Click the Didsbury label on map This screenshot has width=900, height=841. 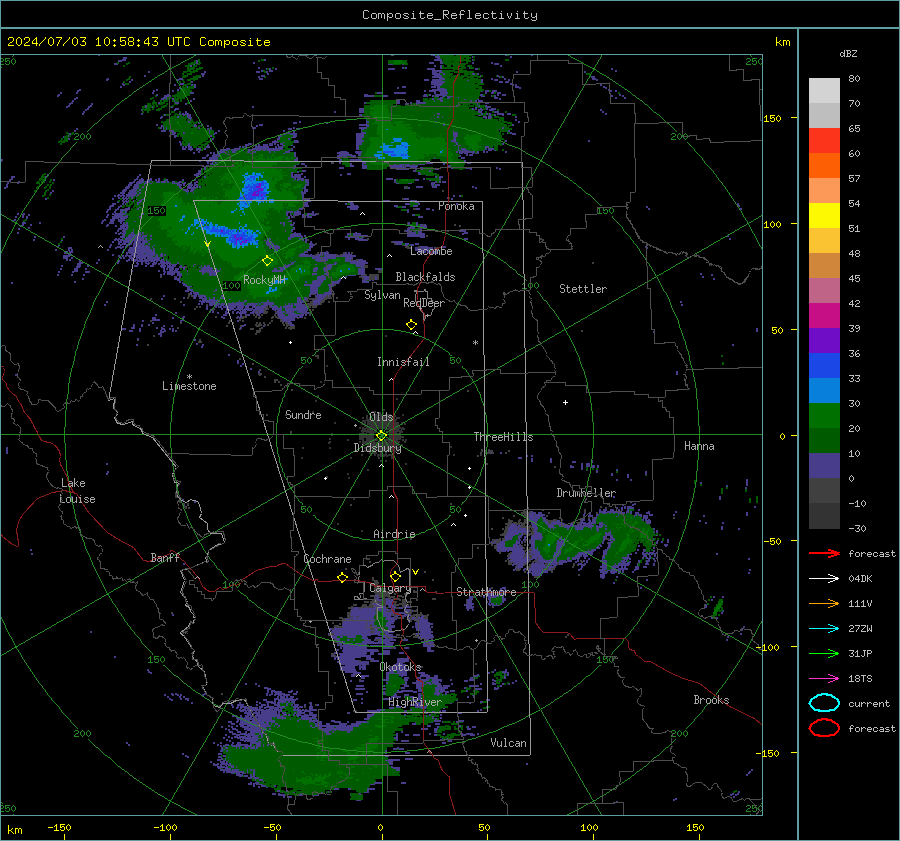coord(377,448)
